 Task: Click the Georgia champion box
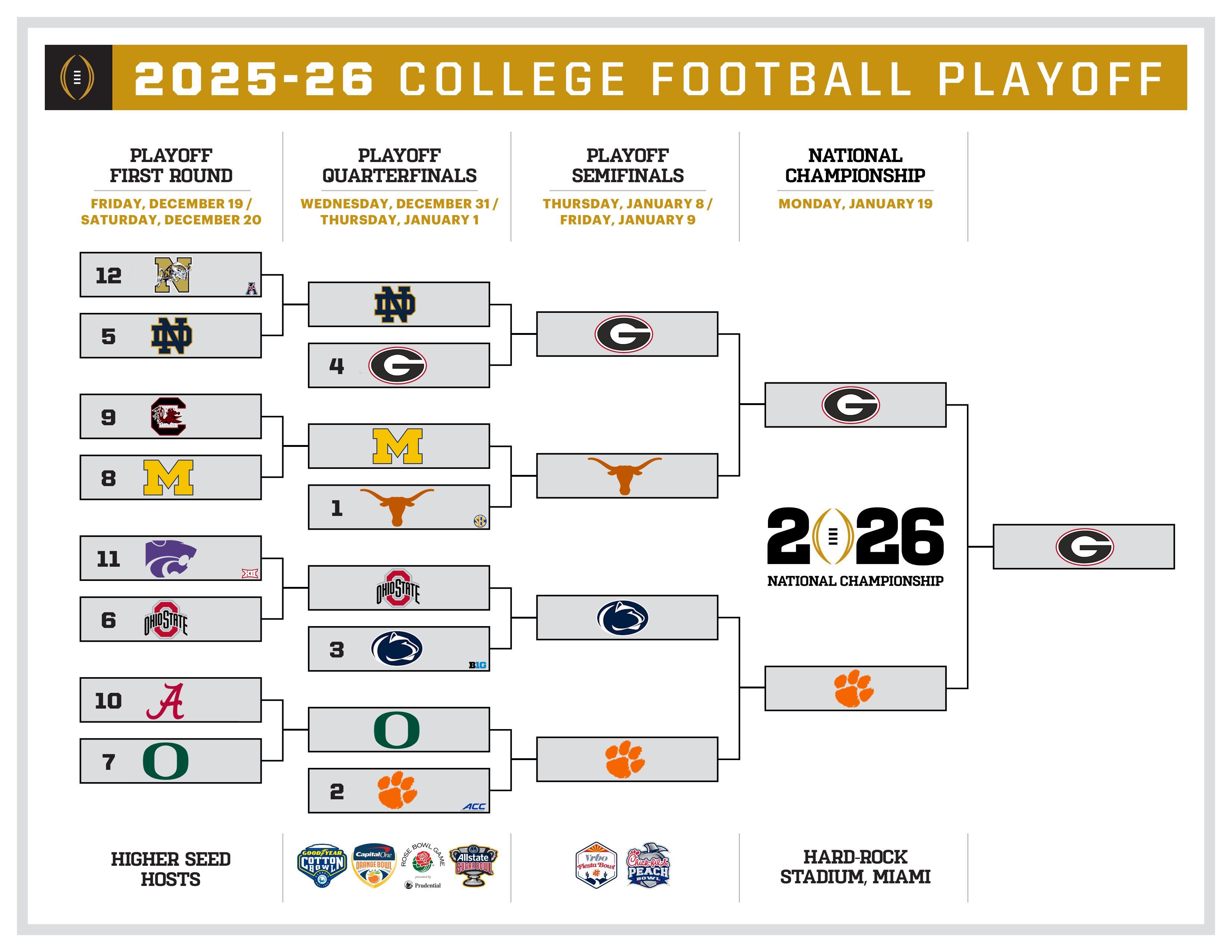[1084, 547]
